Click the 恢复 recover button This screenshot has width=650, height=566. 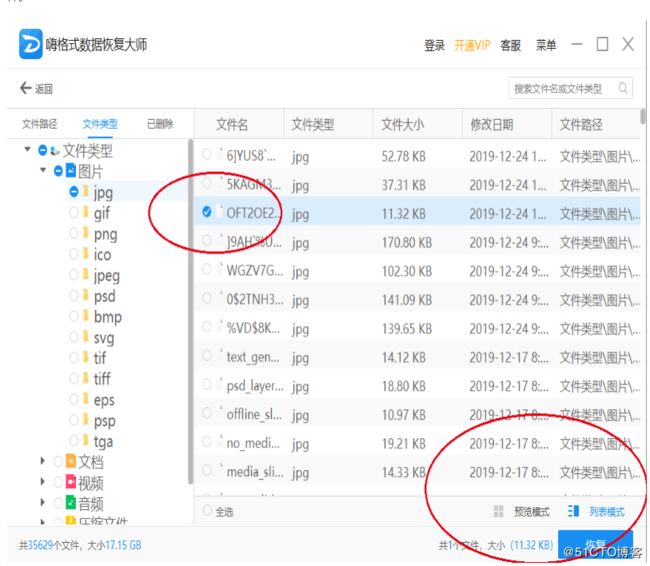[595, 545]
